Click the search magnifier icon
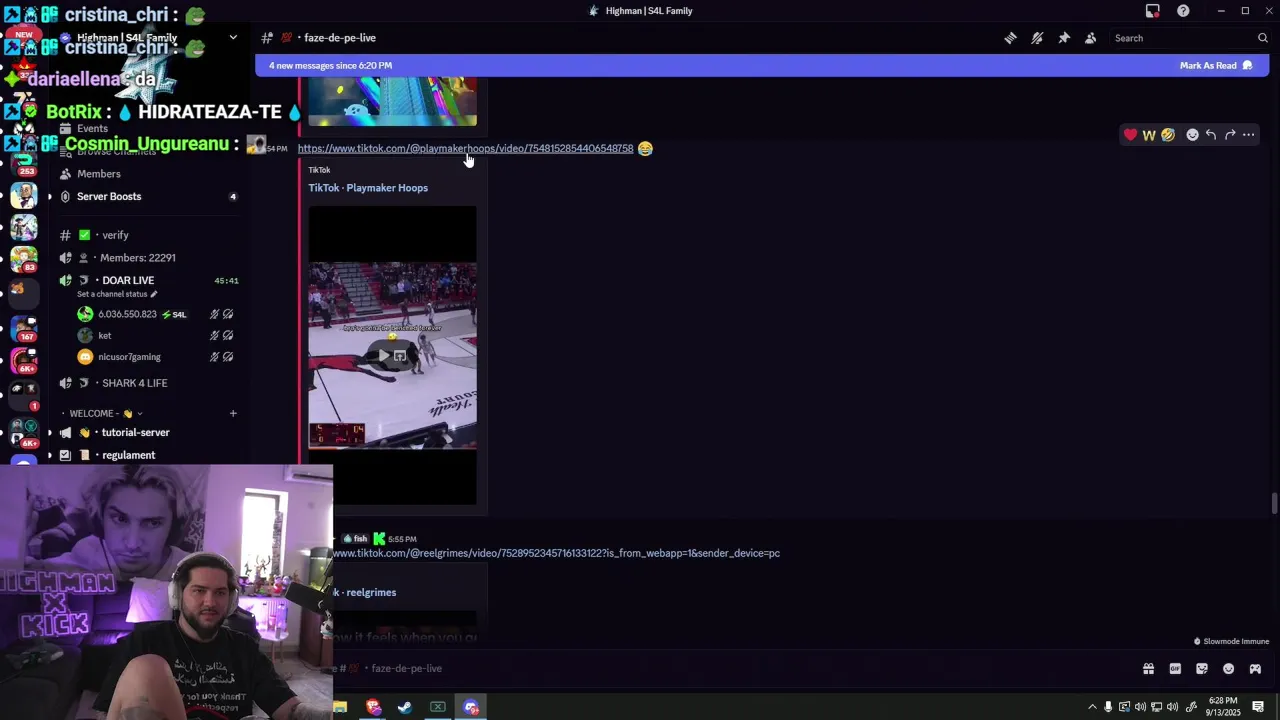 click(x=1262, y=38)
